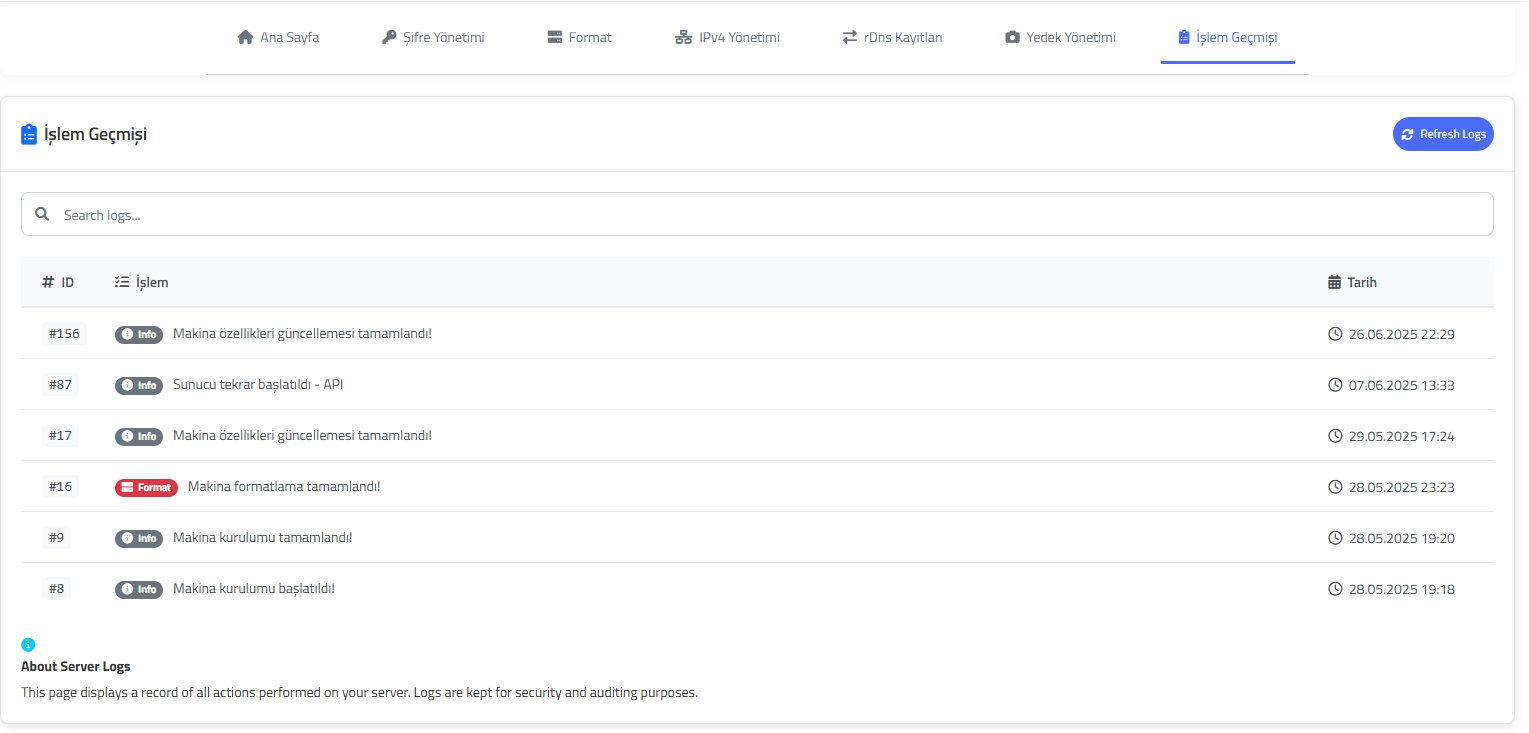1529x733 pixels.
Task: Click the Info badge on Sunucu tekrar başlatıldı row
Action: 139,385
